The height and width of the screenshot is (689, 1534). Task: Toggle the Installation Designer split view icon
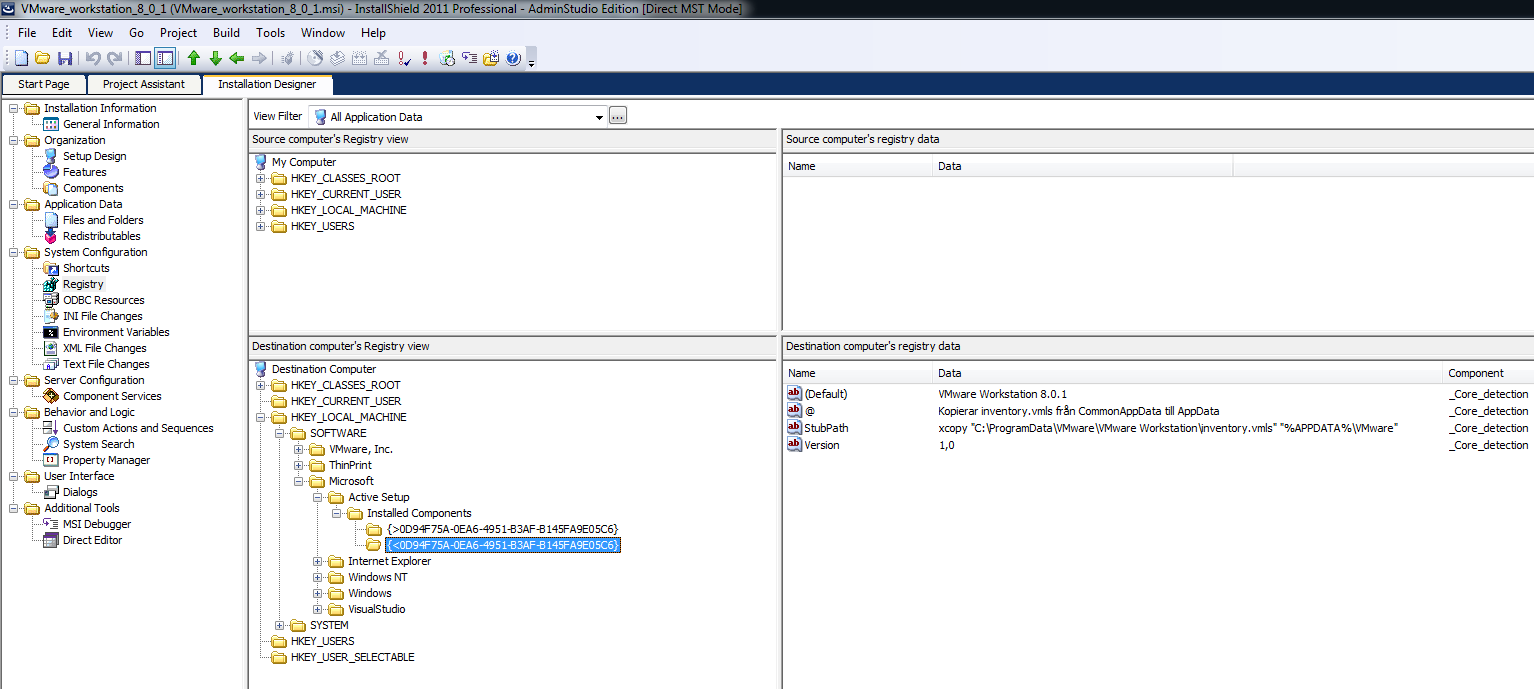(166, 58)
